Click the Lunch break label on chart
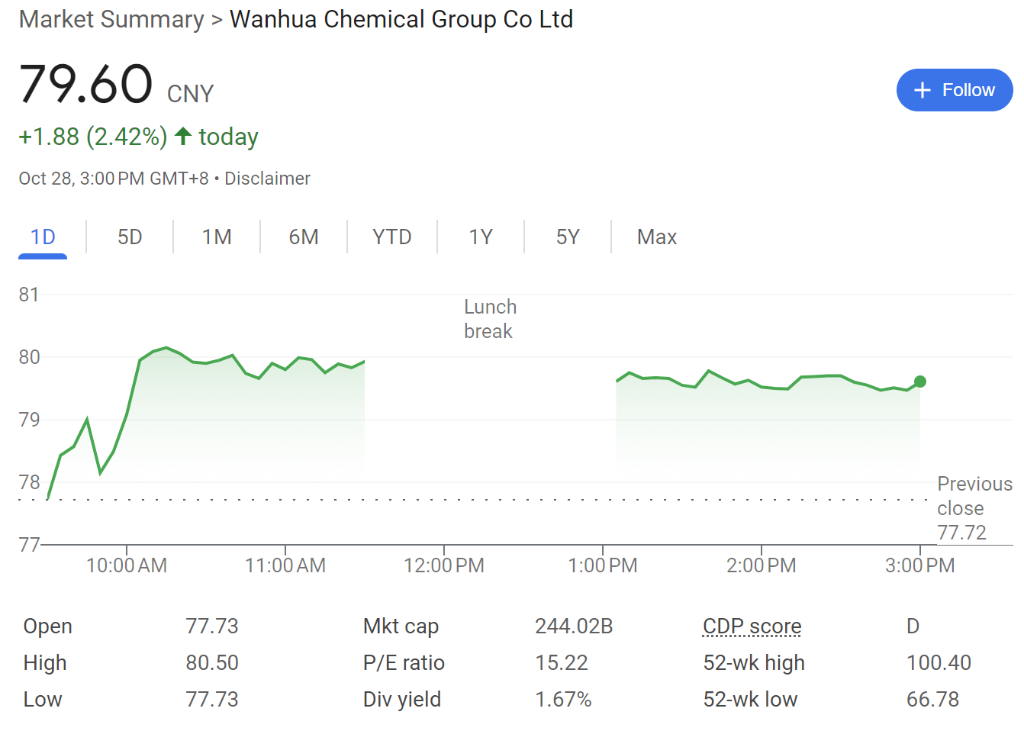The image size is (1024, 730). pos(490,319)
